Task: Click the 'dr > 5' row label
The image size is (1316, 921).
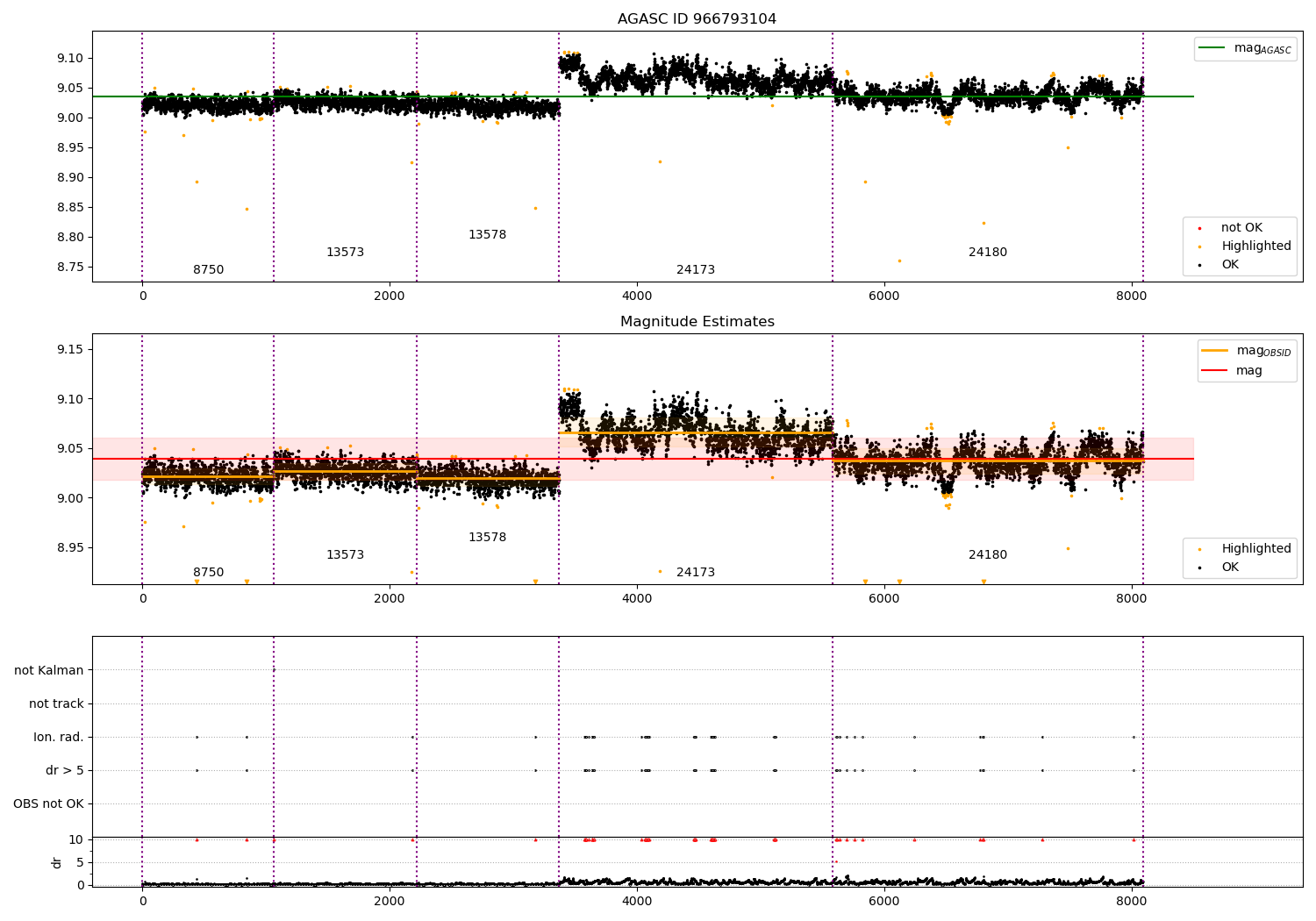Action: click(65, 770)
